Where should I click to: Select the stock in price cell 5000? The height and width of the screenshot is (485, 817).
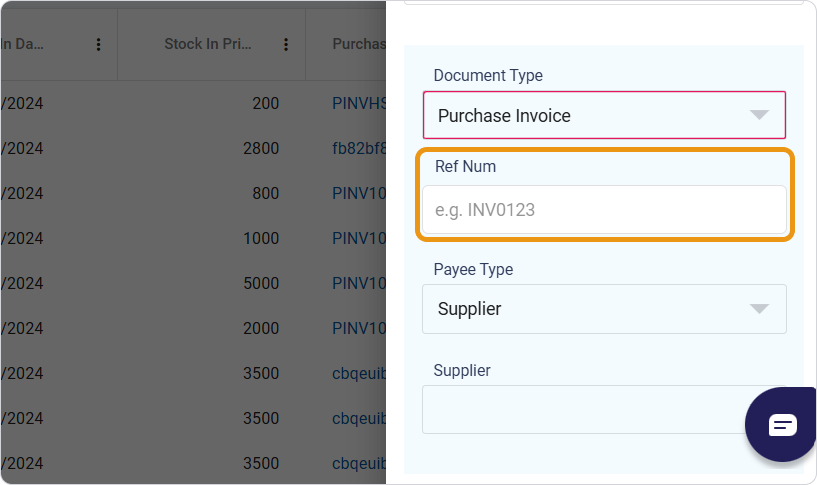(x=261, y=283)
